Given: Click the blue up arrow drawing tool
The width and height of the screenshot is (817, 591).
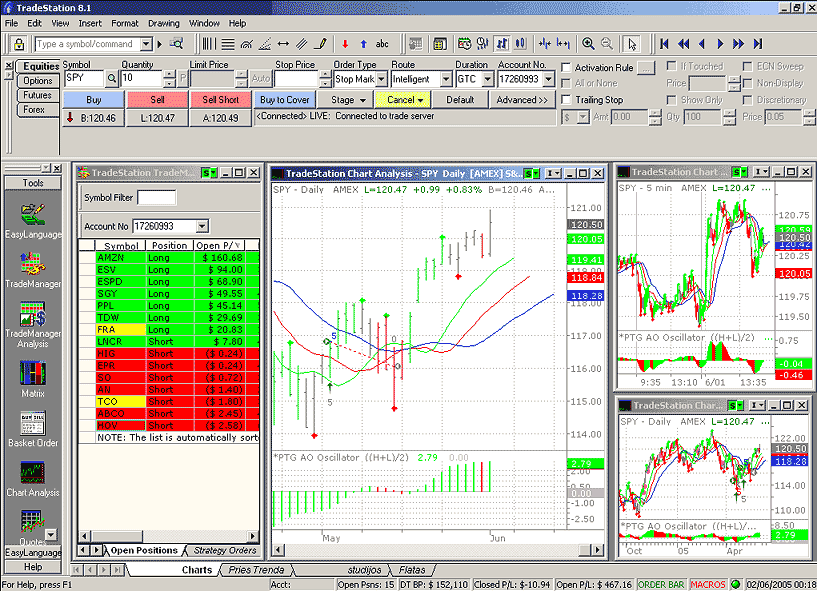Looking at the screenshot, I should click(x=364, y=44).
